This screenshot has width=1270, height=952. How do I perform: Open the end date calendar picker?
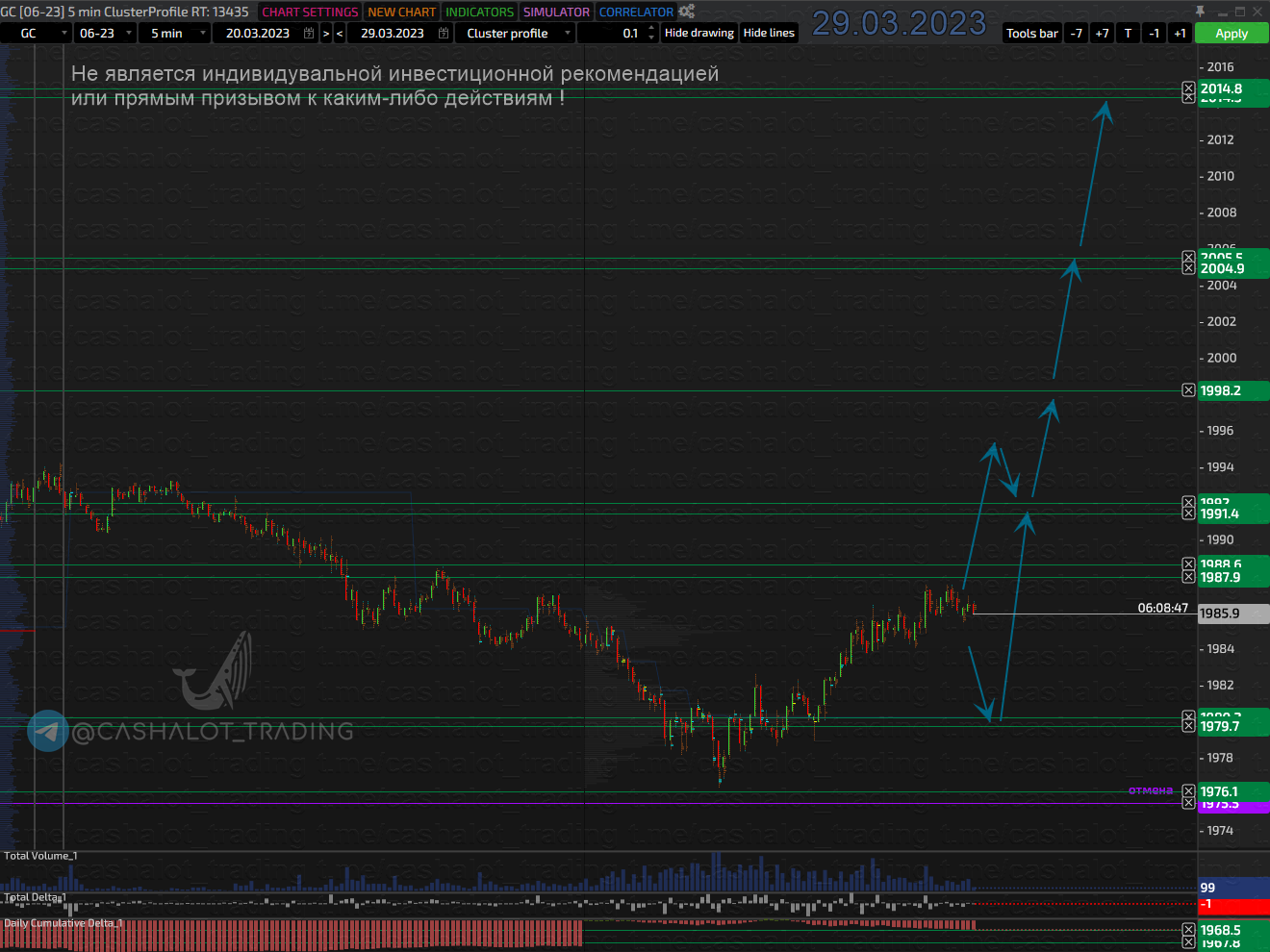click(444, 33)
